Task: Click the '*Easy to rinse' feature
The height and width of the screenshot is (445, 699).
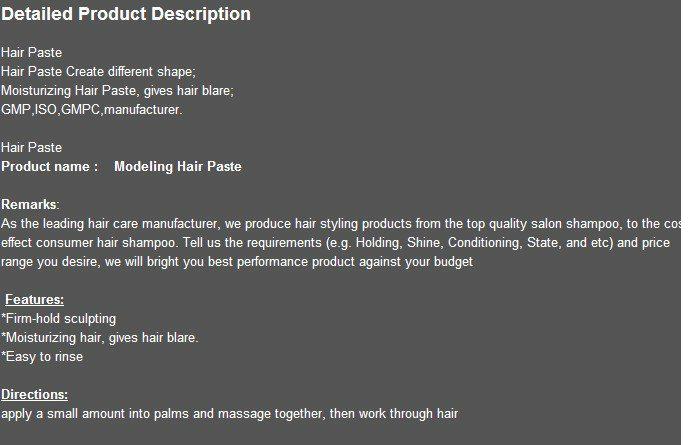Action: [x=42, y=357]
